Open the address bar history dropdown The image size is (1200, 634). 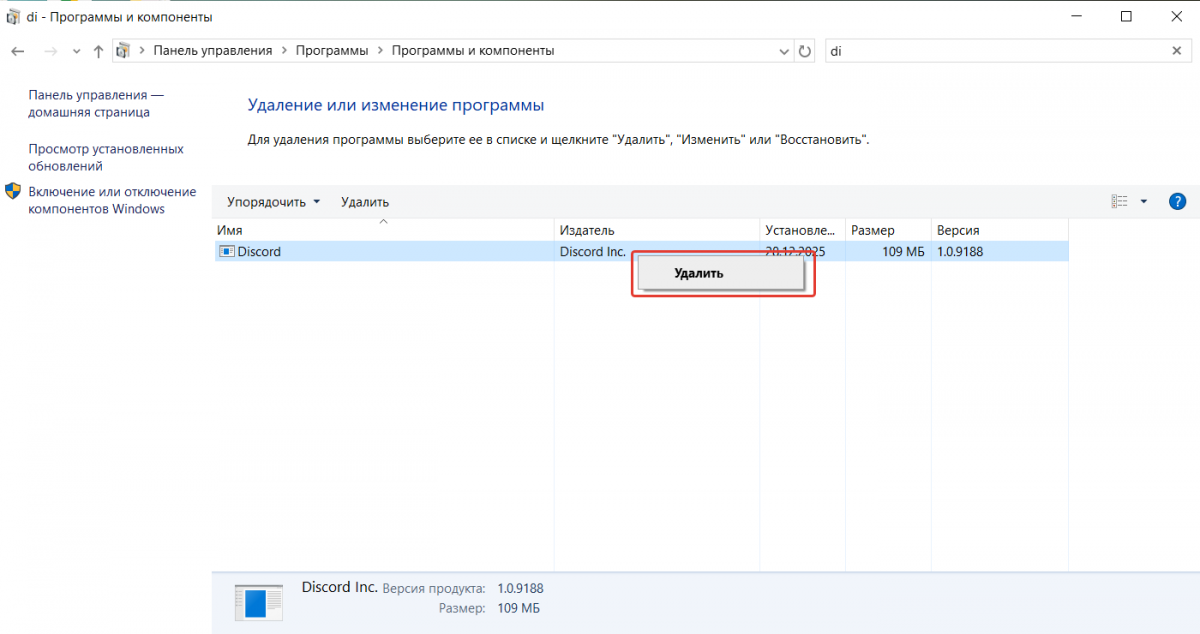point(784,51)
